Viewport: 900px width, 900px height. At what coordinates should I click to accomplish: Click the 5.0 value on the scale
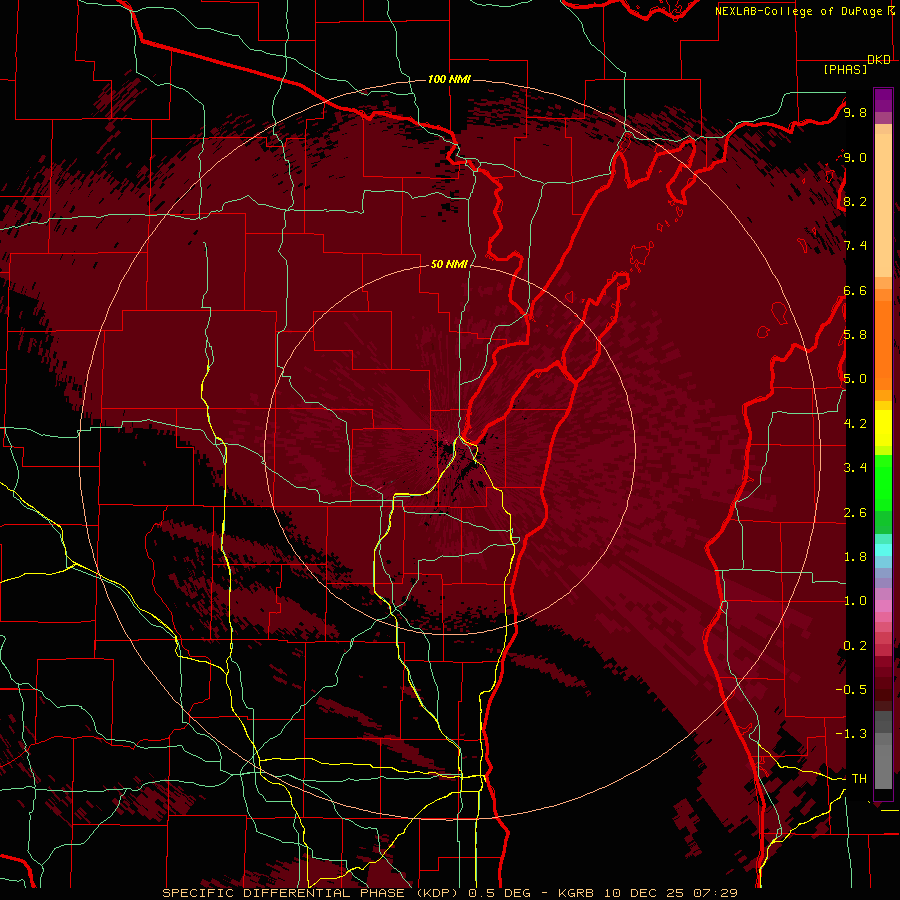[855, 379]
